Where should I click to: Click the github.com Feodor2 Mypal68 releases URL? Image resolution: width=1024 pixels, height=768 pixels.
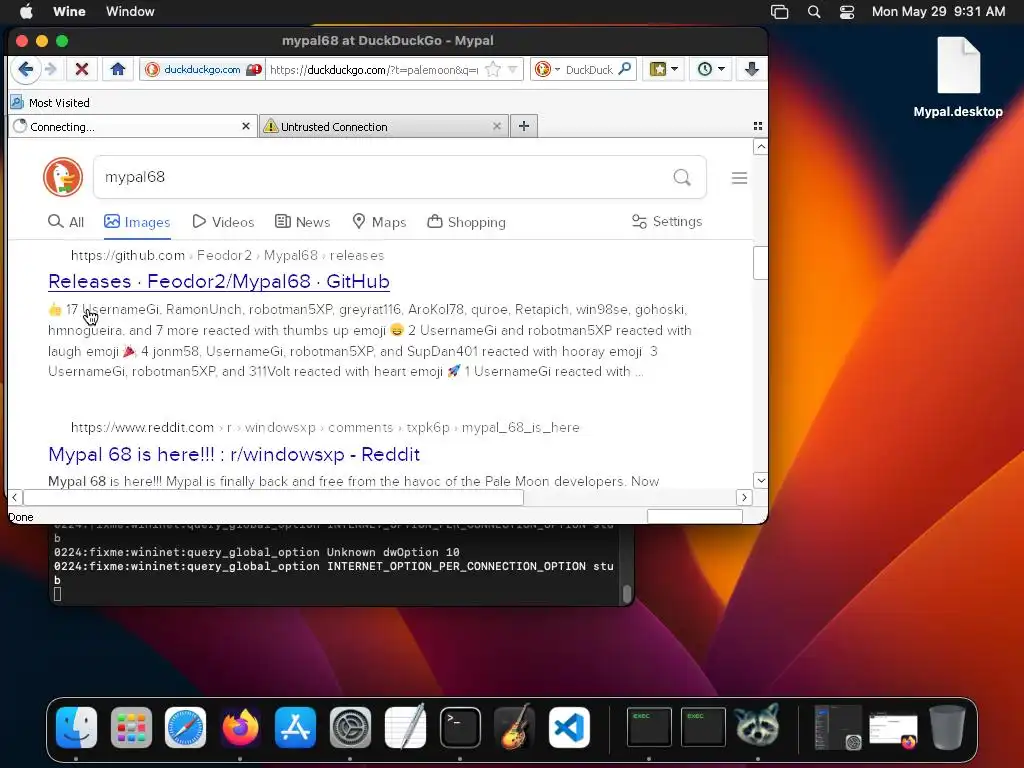(227, 255)
